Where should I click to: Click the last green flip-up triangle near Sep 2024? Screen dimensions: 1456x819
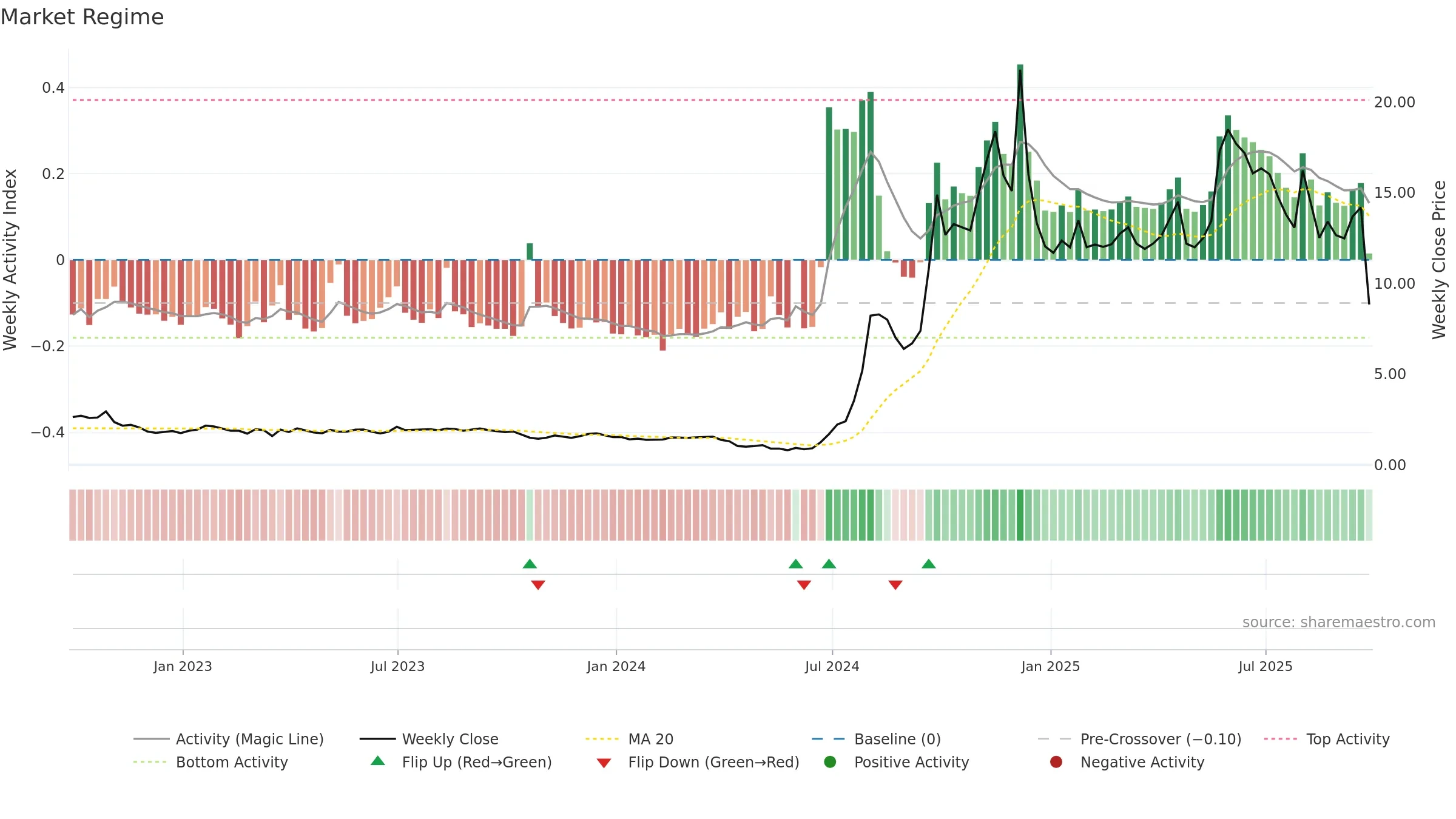[x=929, y=564]
